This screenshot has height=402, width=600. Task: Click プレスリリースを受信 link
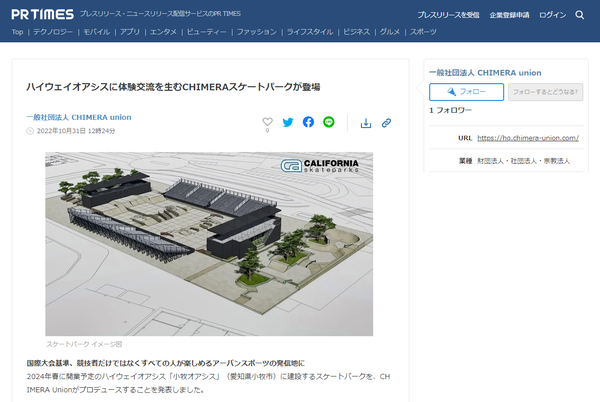pyautogui.click(x=448, y=15)
